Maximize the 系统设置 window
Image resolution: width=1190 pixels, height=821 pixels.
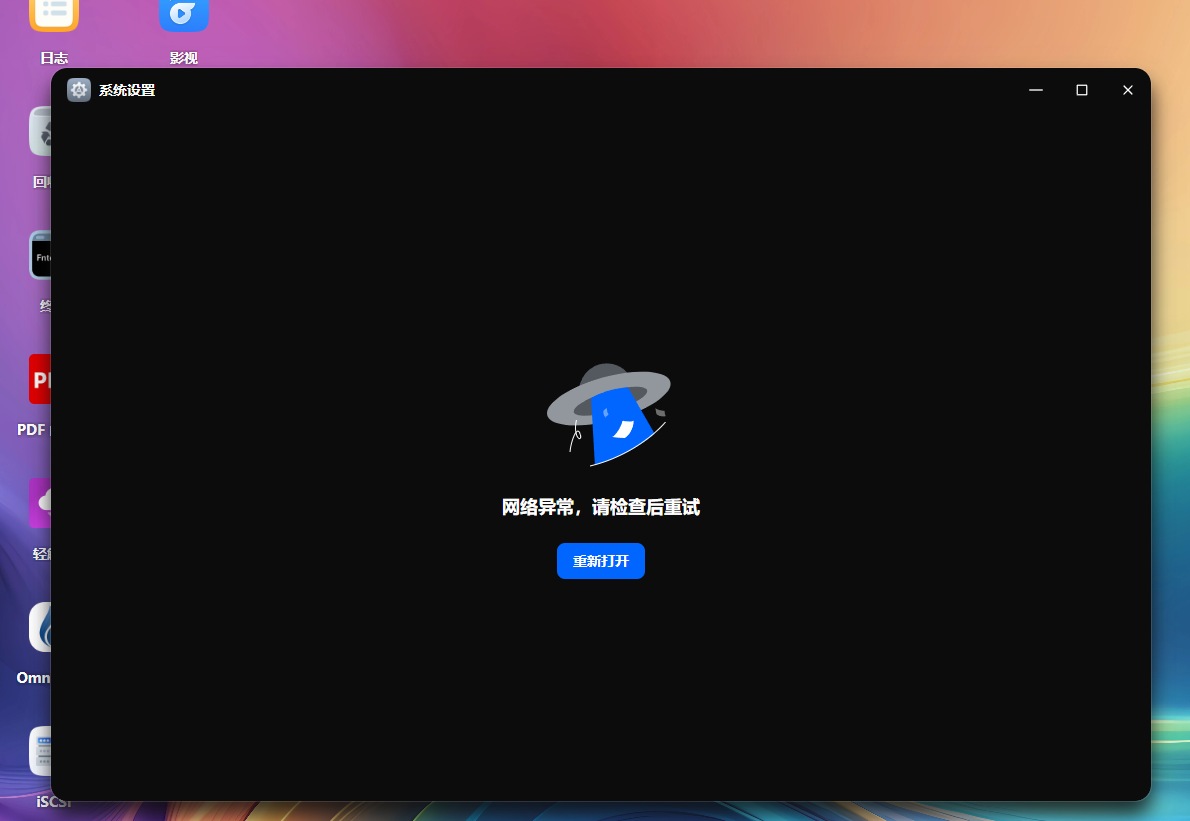coord(1081,89)
